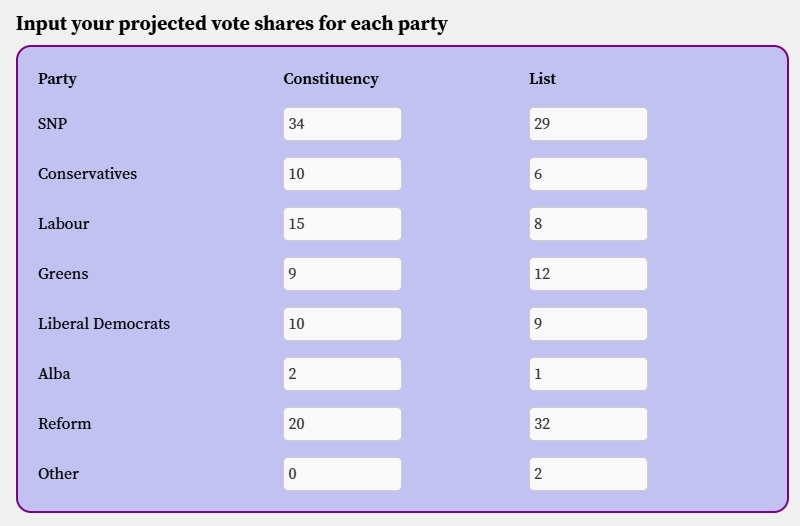Click the Alba Constituency input box

[x=342, y=374]
